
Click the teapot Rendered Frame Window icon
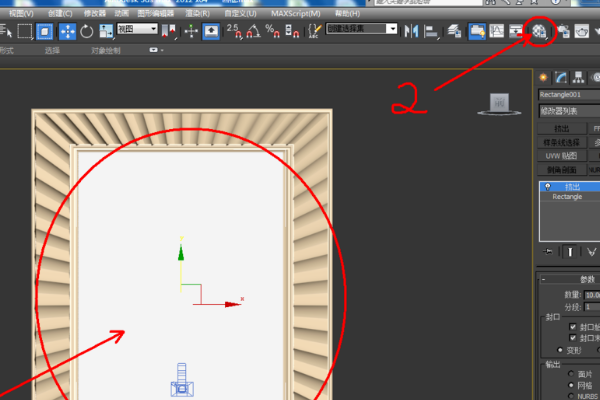coord(582,31)
